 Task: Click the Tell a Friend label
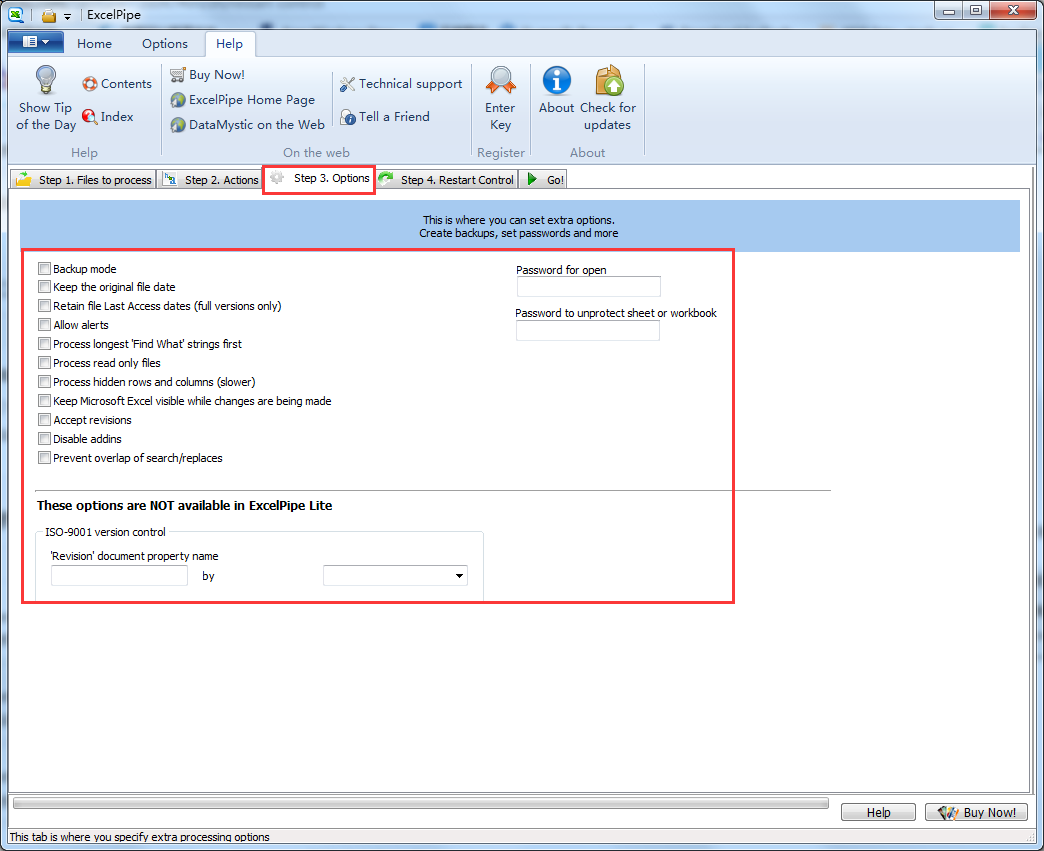(x=394, y=117)
